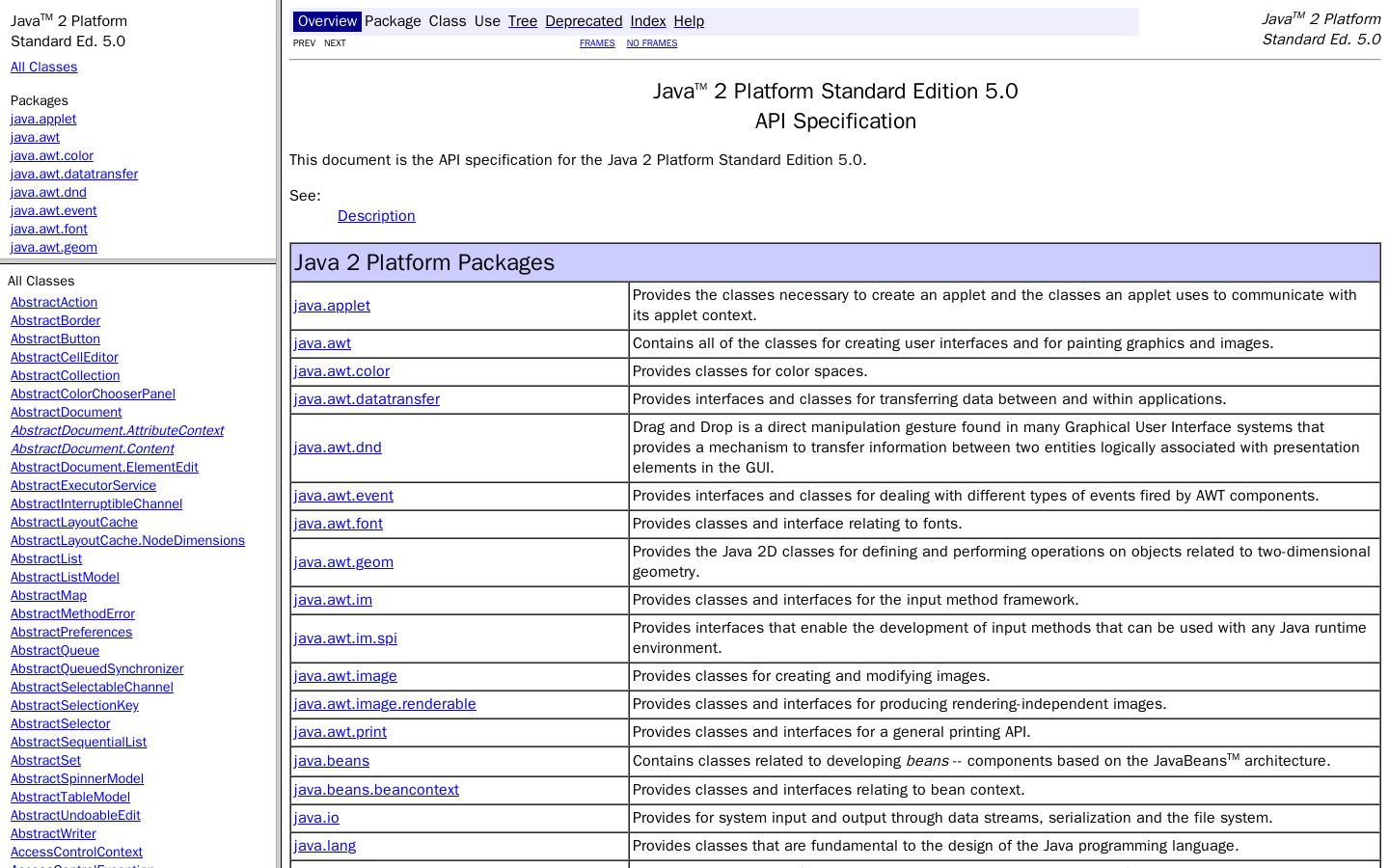Click the "API Specification" page title

[x=835, y=122]
